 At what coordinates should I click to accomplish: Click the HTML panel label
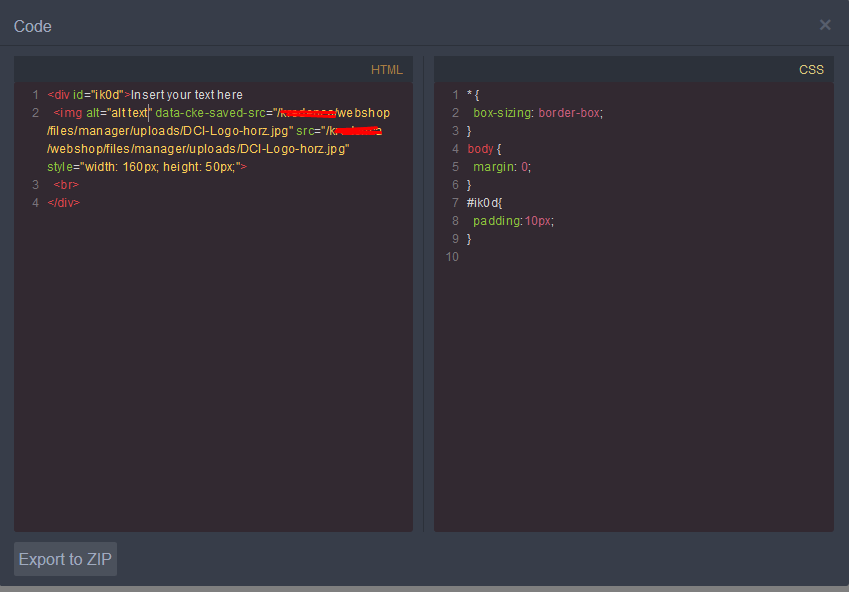[x=387, y=70]
